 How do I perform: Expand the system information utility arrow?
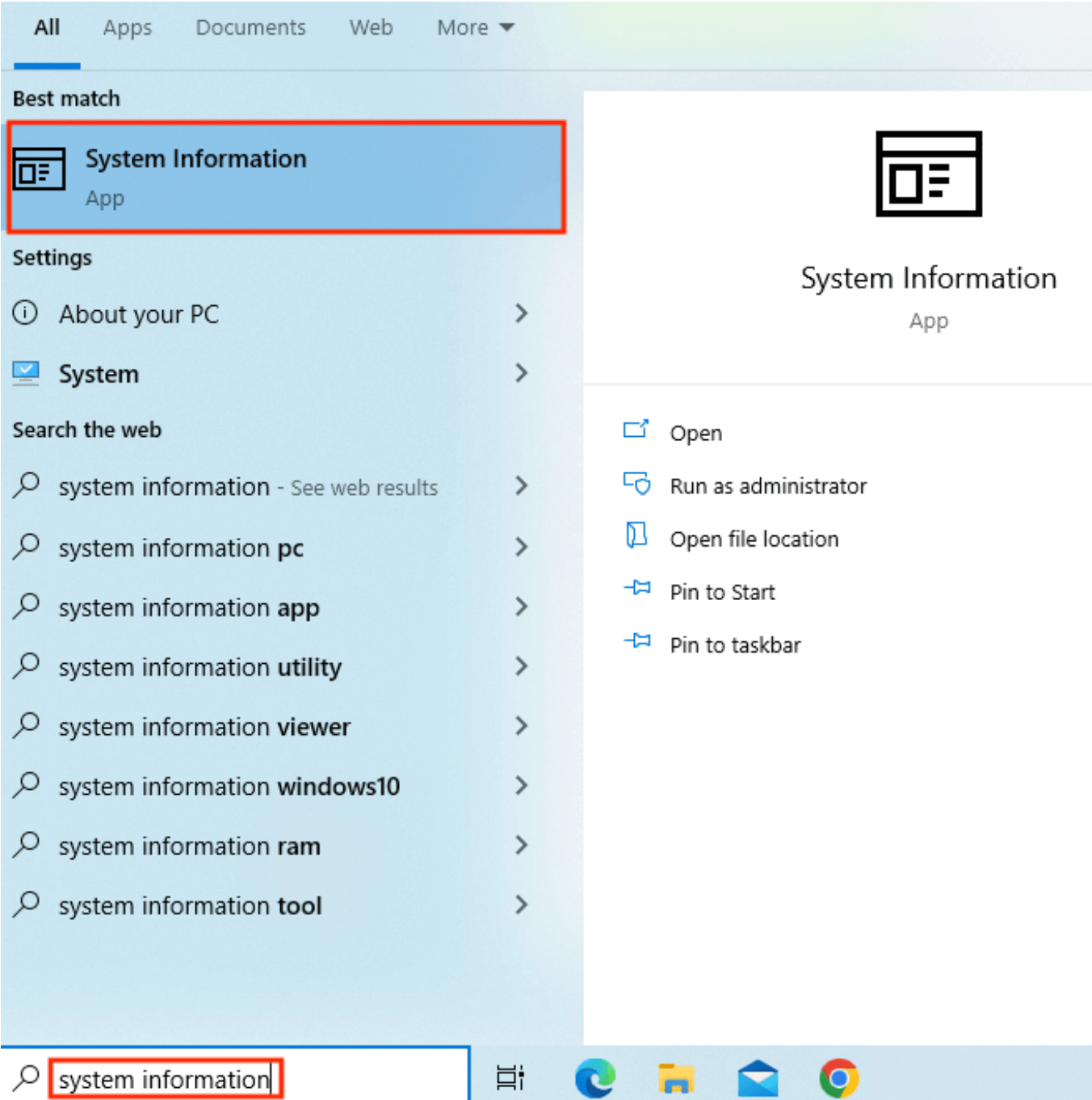click(521, 666)
